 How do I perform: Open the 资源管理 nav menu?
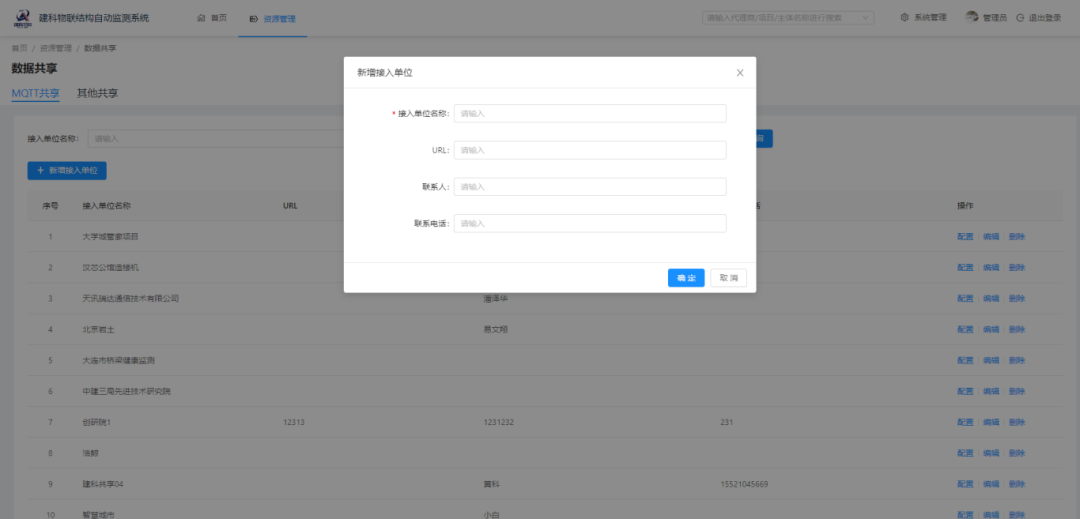(x=273, y=19)
